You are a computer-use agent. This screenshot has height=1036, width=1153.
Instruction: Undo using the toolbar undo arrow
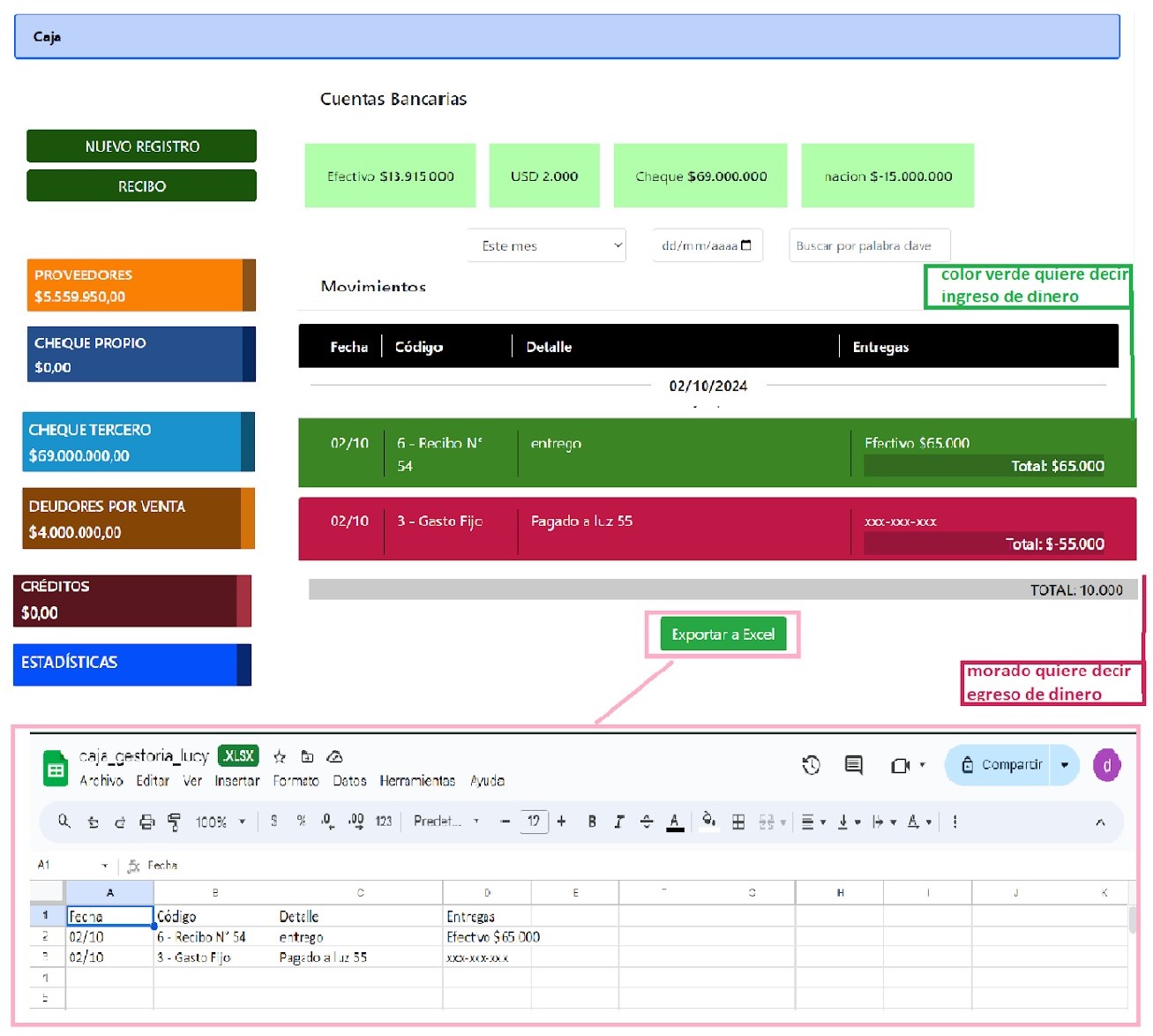pyautogui.click(x=93, y=822)
